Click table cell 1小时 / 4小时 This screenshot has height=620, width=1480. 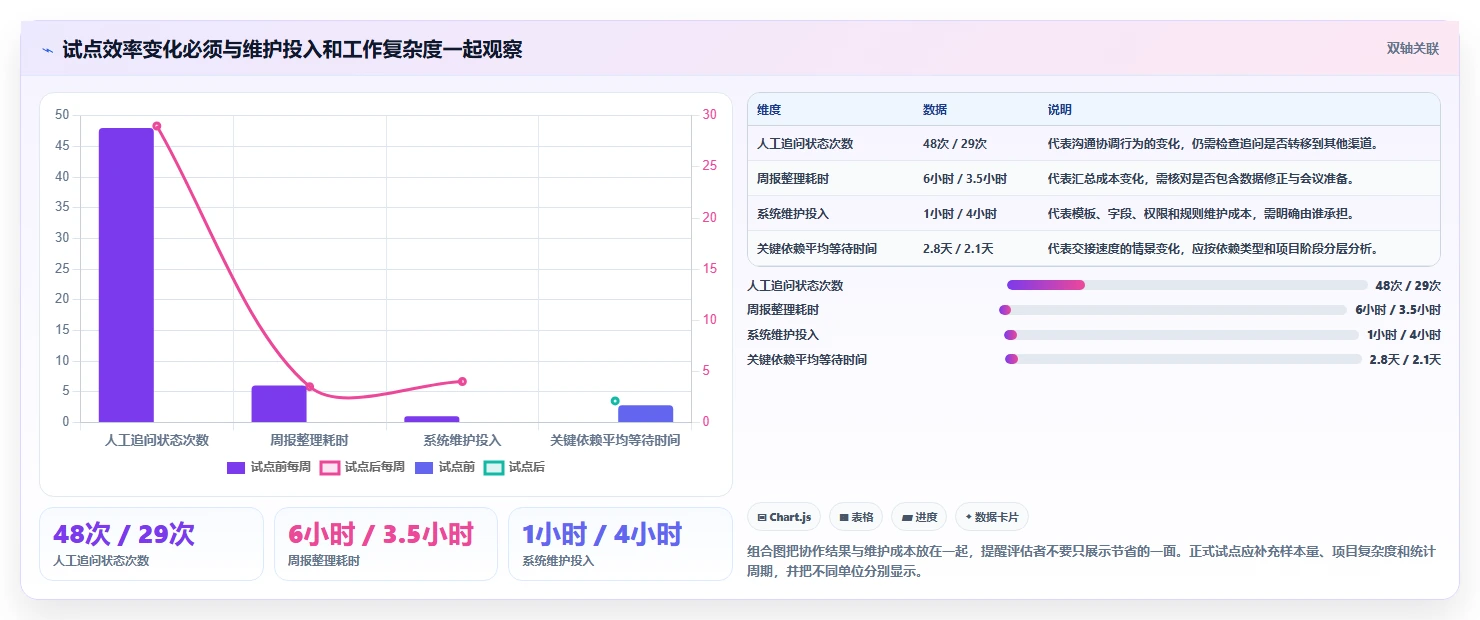[x=959, y=213]
